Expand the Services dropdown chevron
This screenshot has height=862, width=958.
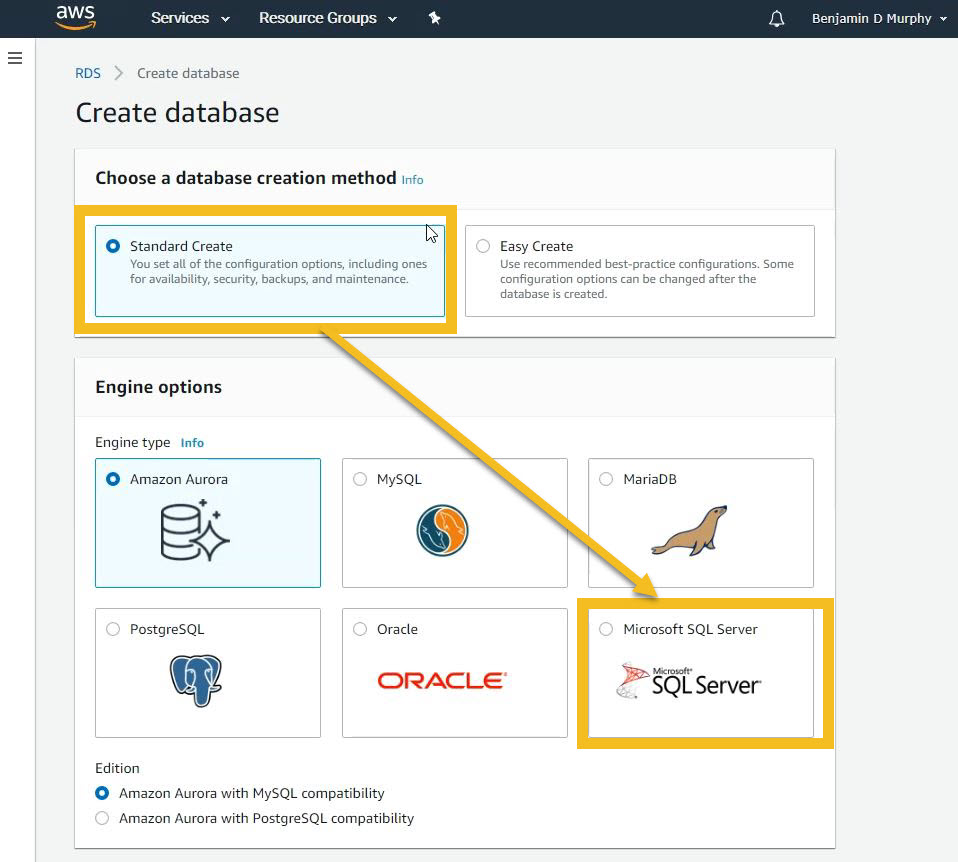(225, 19)
